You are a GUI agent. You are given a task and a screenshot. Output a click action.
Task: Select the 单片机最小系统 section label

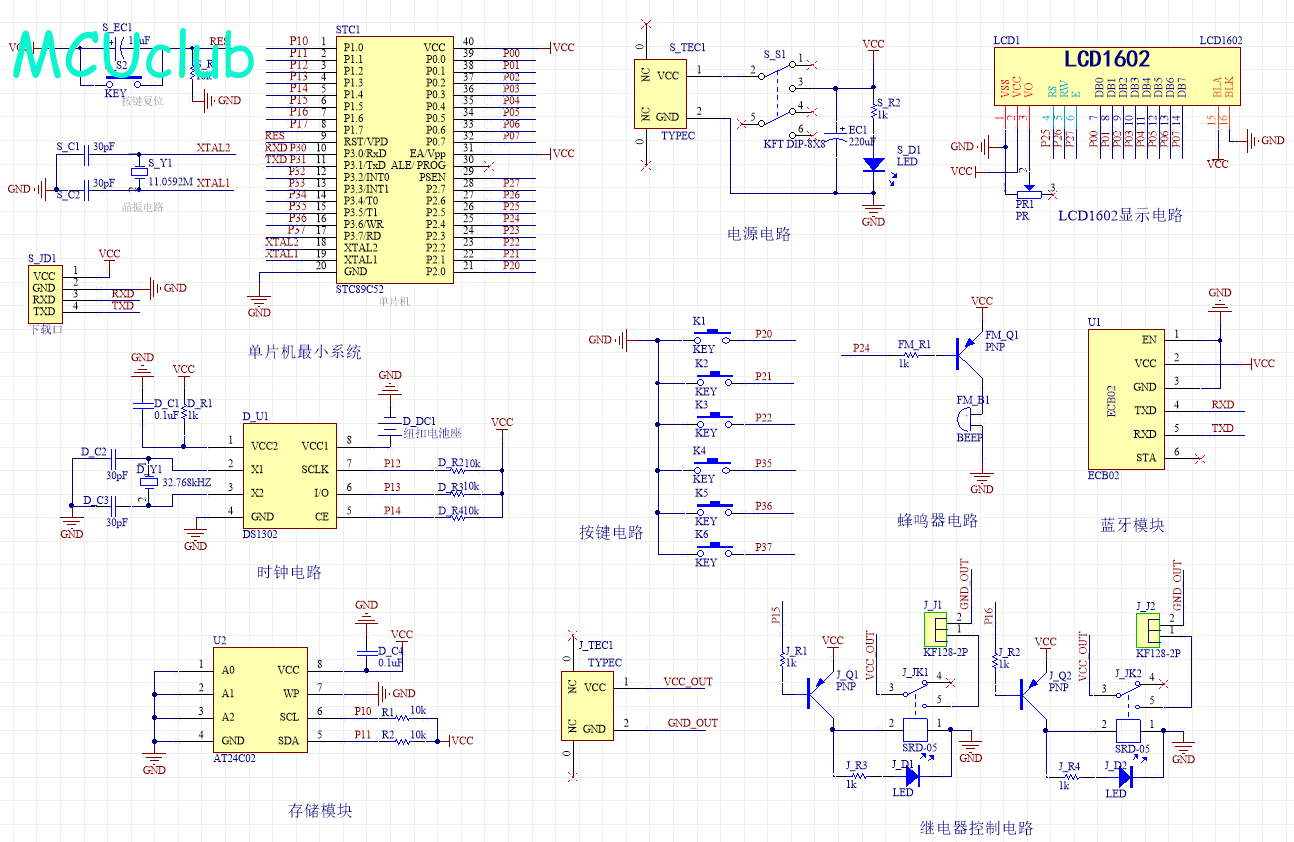[304, 352]
